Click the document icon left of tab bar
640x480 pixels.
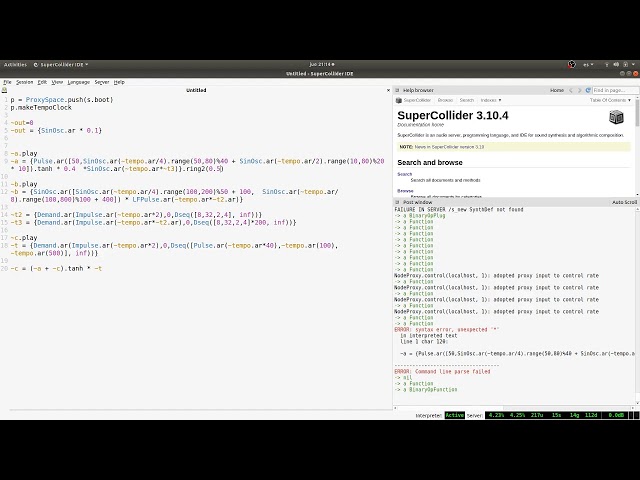(4, 90)
